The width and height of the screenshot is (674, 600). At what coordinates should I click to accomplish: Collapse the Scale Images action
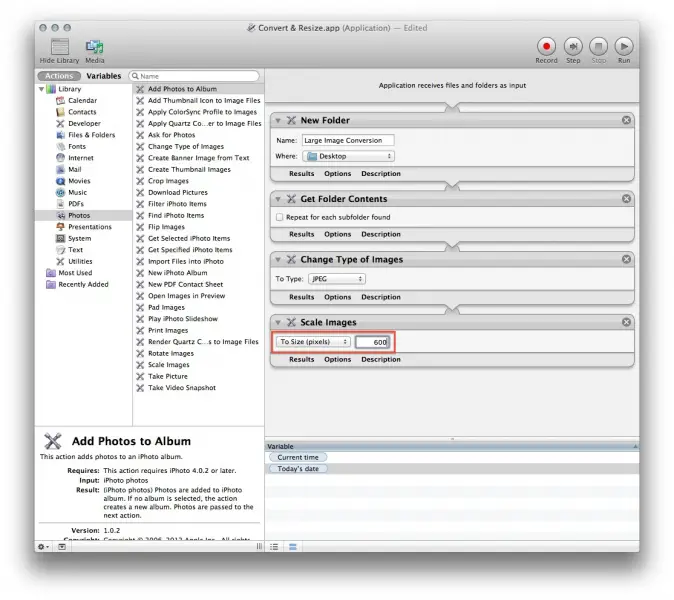(278, 322)
